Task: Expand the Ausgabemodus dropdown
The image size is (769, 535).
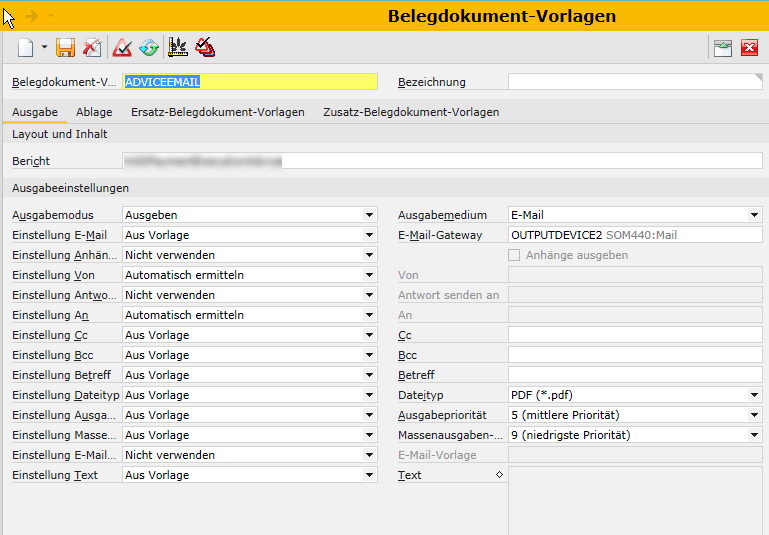Action: (370, 215)
